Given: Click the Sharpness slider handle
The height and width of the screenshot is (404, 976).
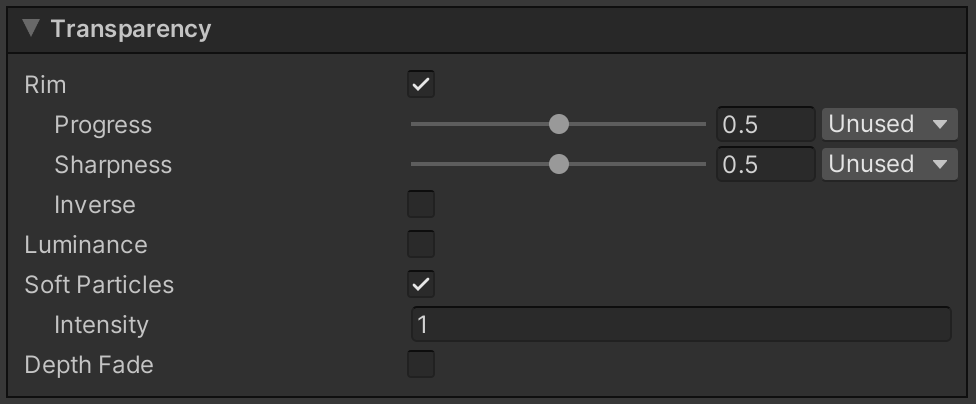Looking at the screenshot, I should [x=559, y=164].
